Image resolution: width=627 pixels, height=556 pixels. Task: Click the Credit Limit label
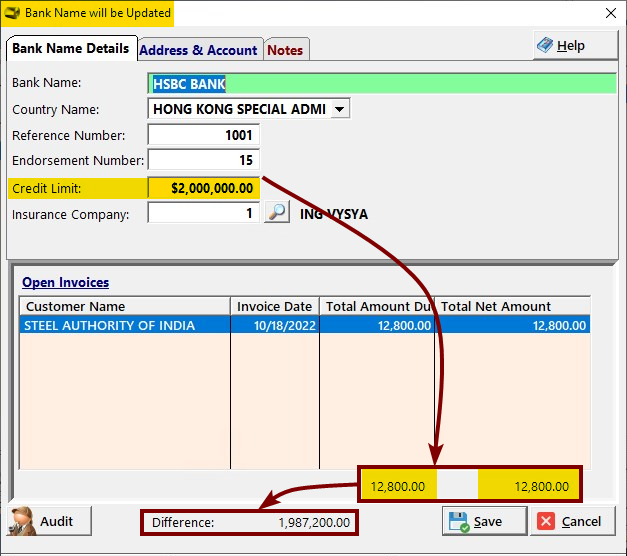coord(47,188)
